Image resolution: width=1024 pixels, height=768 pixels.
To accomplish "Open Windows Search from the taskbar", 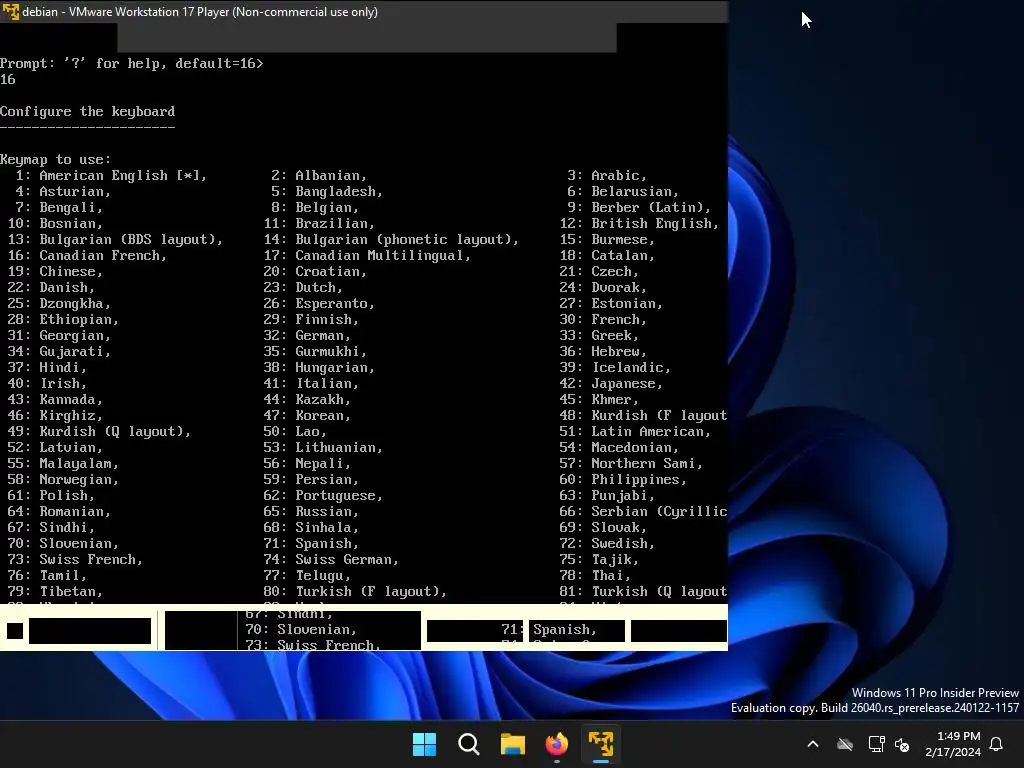I will [469, 744].
